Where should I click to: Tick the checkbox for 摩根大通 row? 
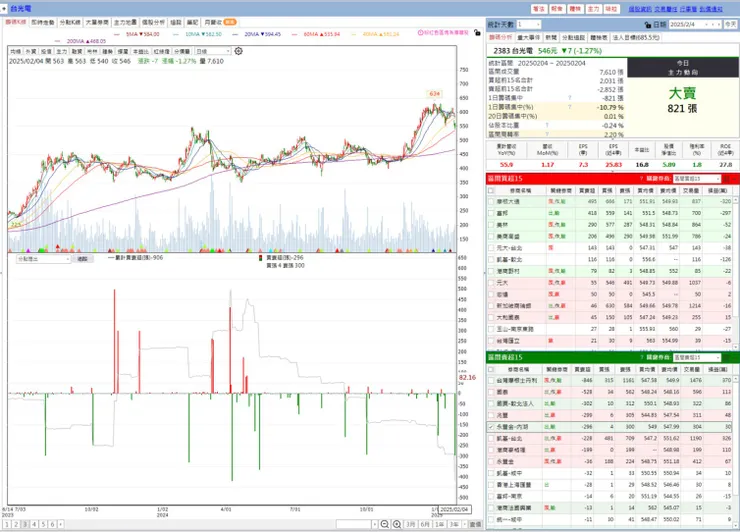tap(491, 202)
